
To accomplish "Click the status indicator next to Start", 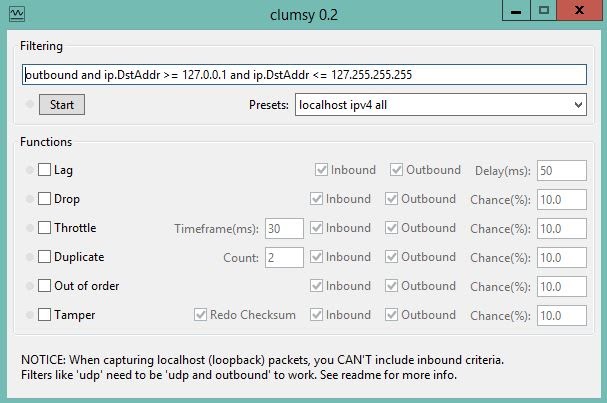I will tap(29, 104).
